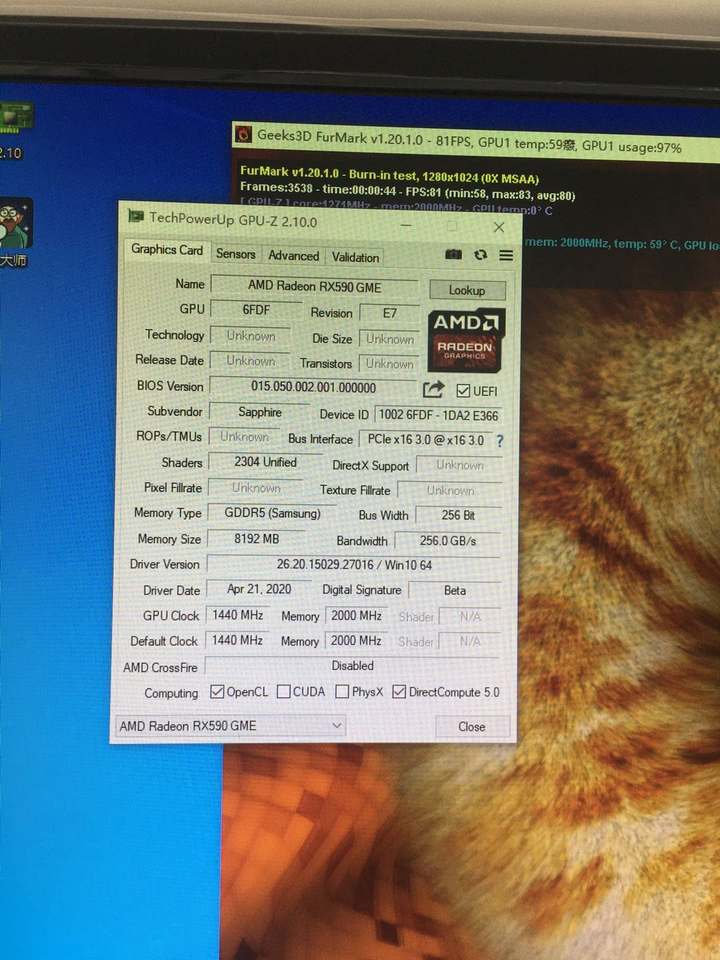The width and height of the screenshot is (720, 960).
Task: Click the GPU Clock row Memory 2000 MHz value
Action: tap(356, 616)
